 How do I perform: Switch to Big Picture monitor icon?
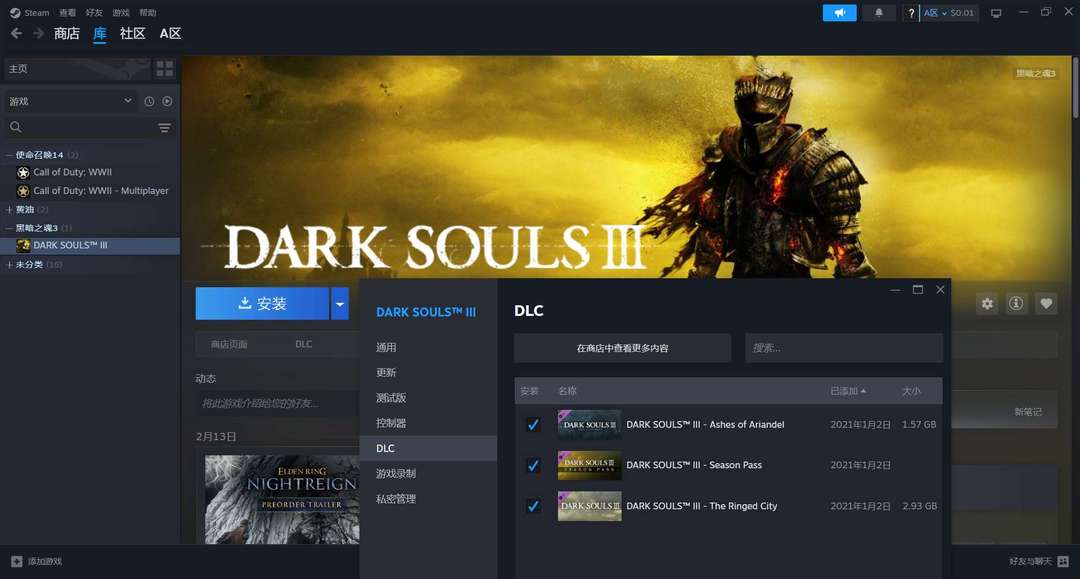pos(996,13)
